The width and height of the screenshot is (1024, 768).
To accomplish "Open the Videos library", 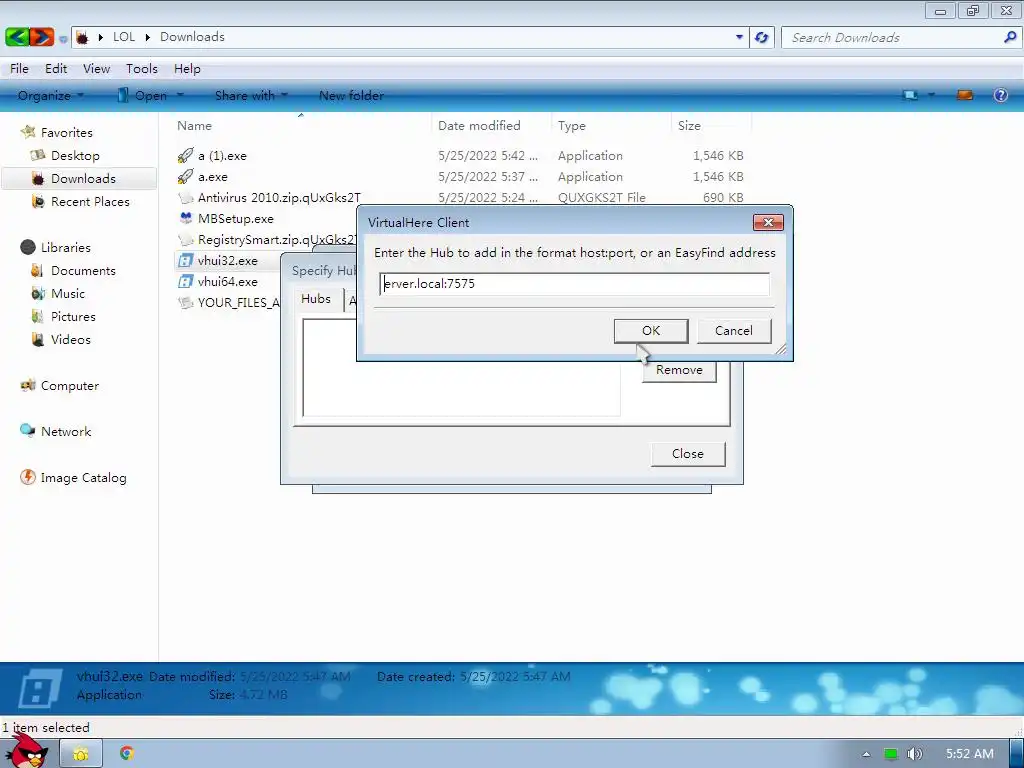I will coord(71,340).
